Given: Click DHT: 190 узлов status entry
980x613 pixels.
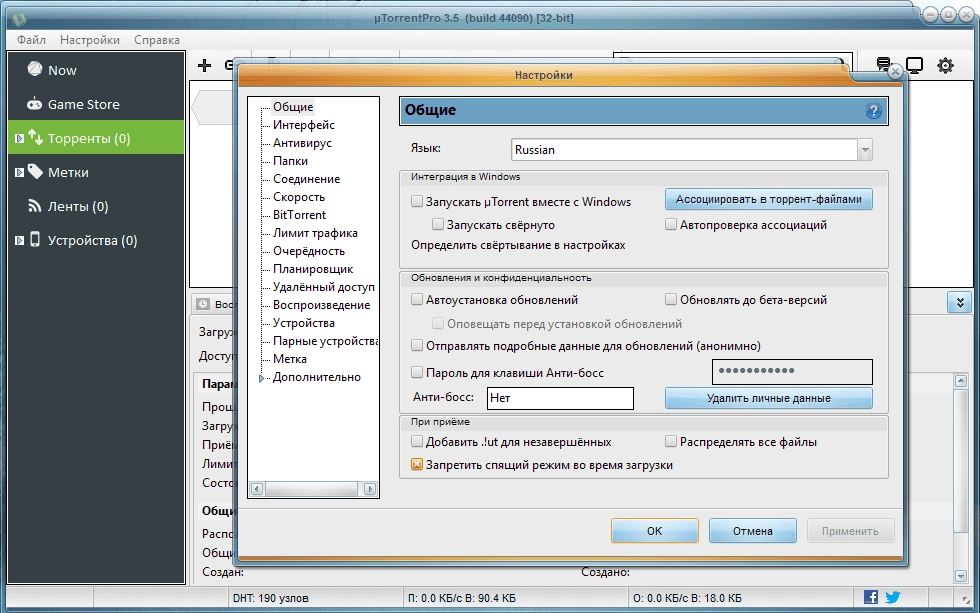Looking at the screenshot, I should tap(271, 598).
